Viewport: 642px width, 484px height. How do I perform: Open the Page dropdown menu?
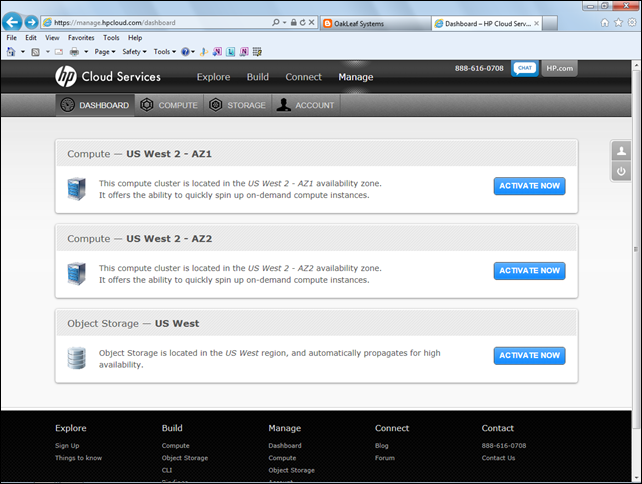click(x=105, y=52)
